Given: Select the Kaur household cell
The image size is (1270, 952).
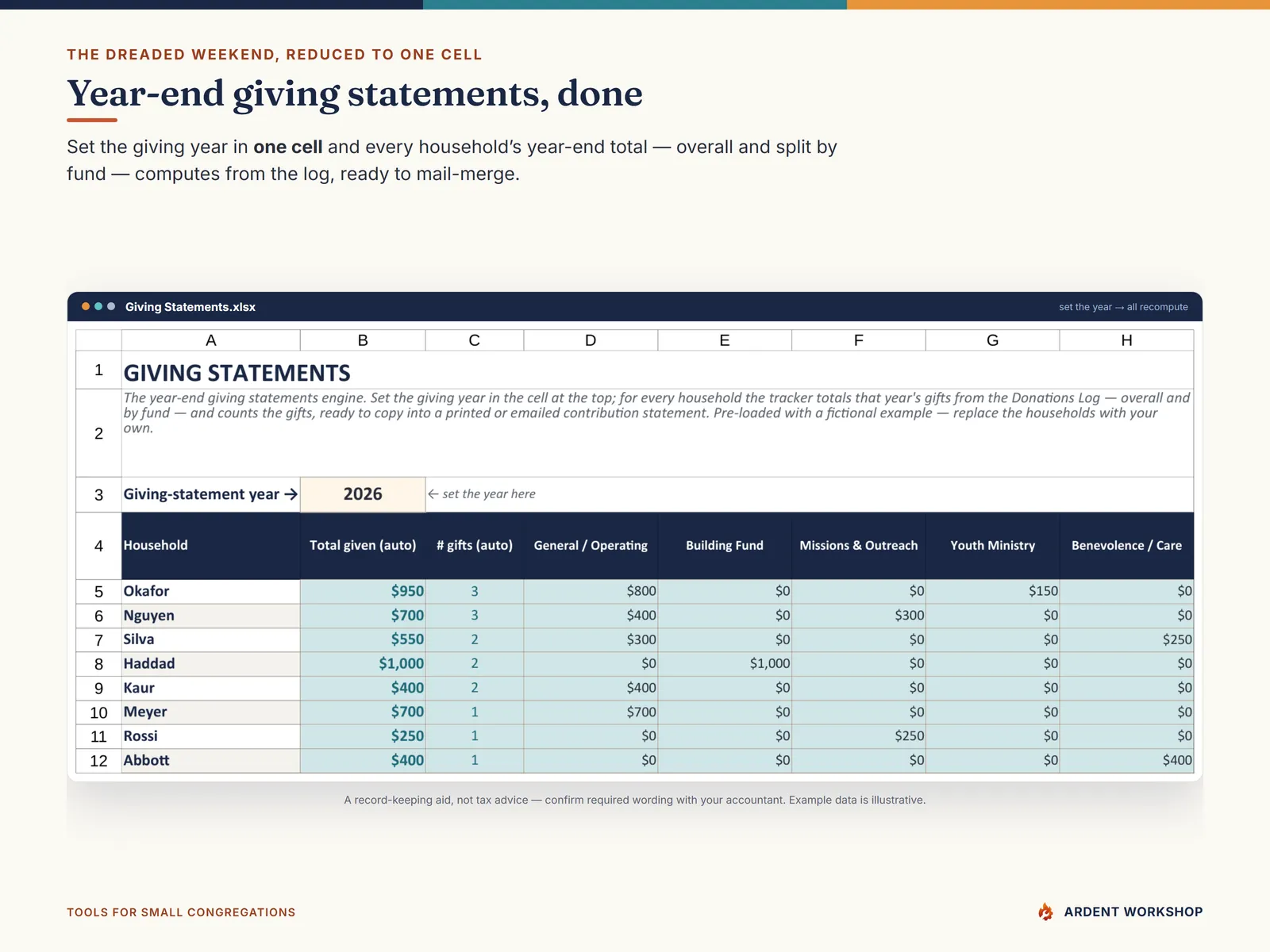Looking at the screenshot, I should point(211,688).
